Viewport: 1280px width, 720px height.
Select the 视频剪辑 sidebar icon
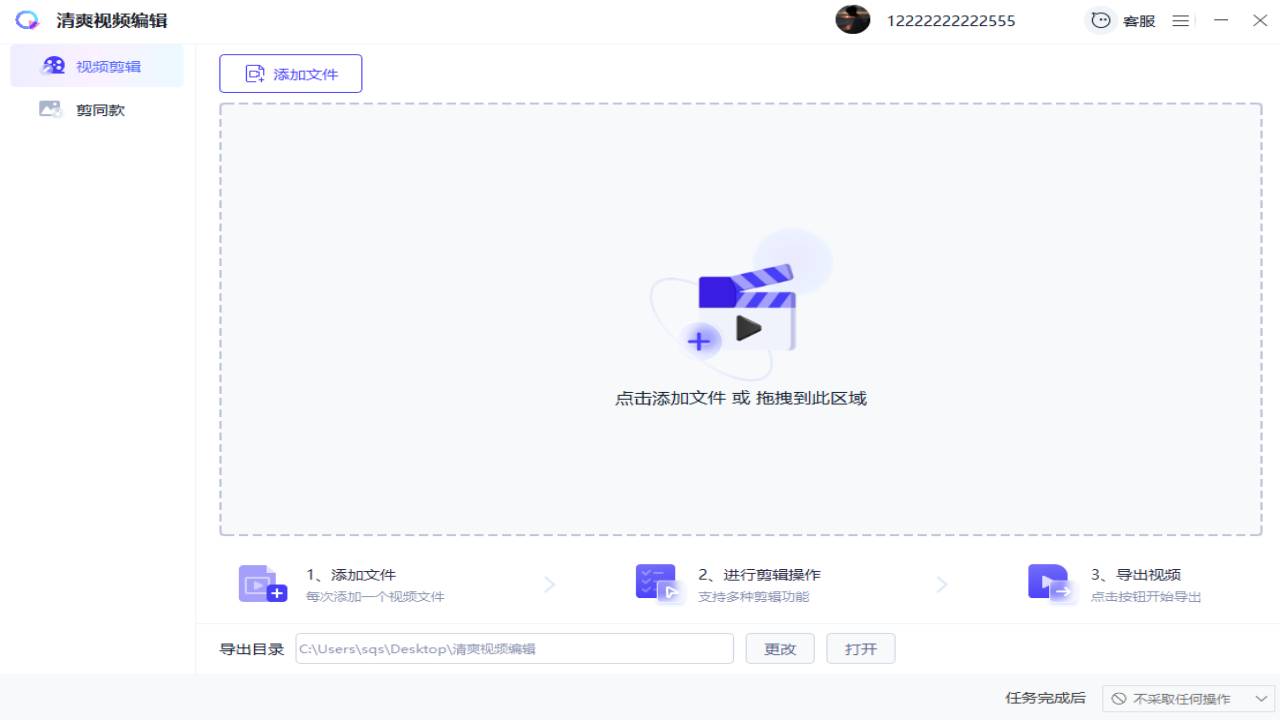tap(52, 64)
